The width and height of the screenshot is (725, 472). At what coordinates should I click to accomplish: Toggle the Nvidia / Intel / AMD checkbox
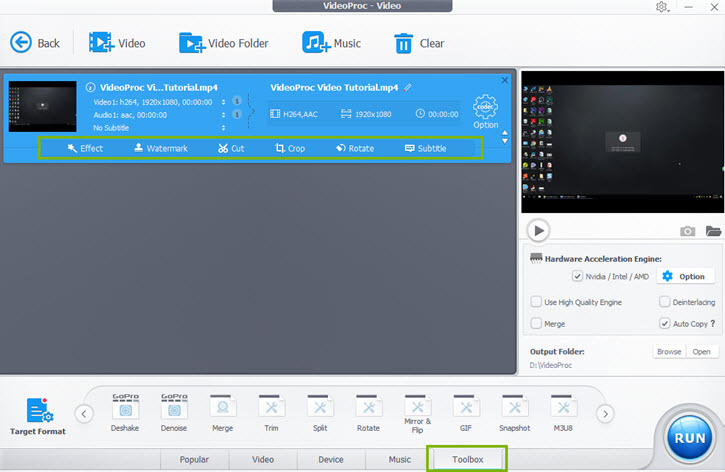click(x=577, y=276)
